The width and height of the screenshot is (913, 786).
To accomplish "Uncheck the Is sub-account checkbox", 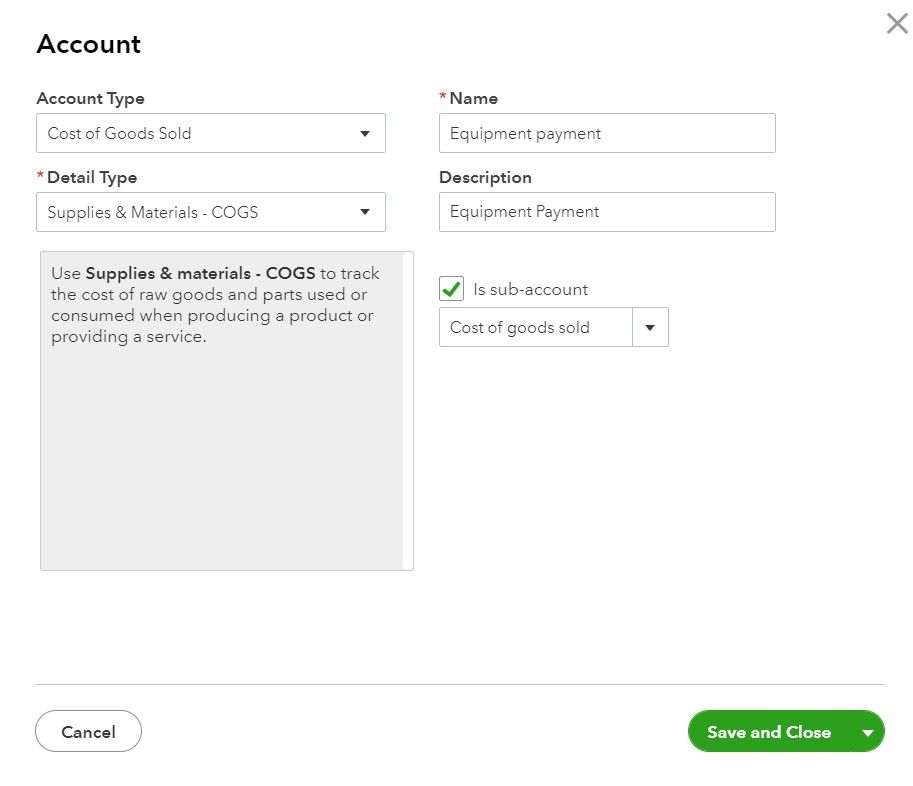I will [x=452, y=289].
